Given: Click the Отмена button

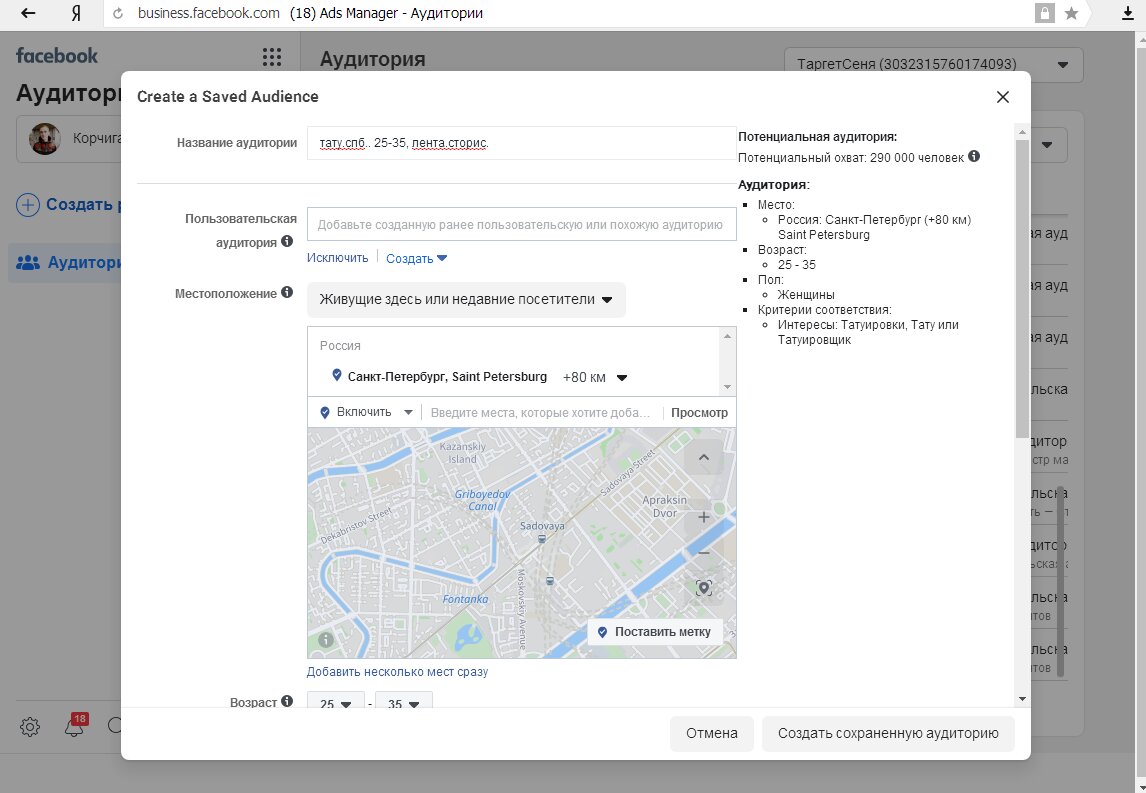Looking at the screenshot, I should (712, 733).
